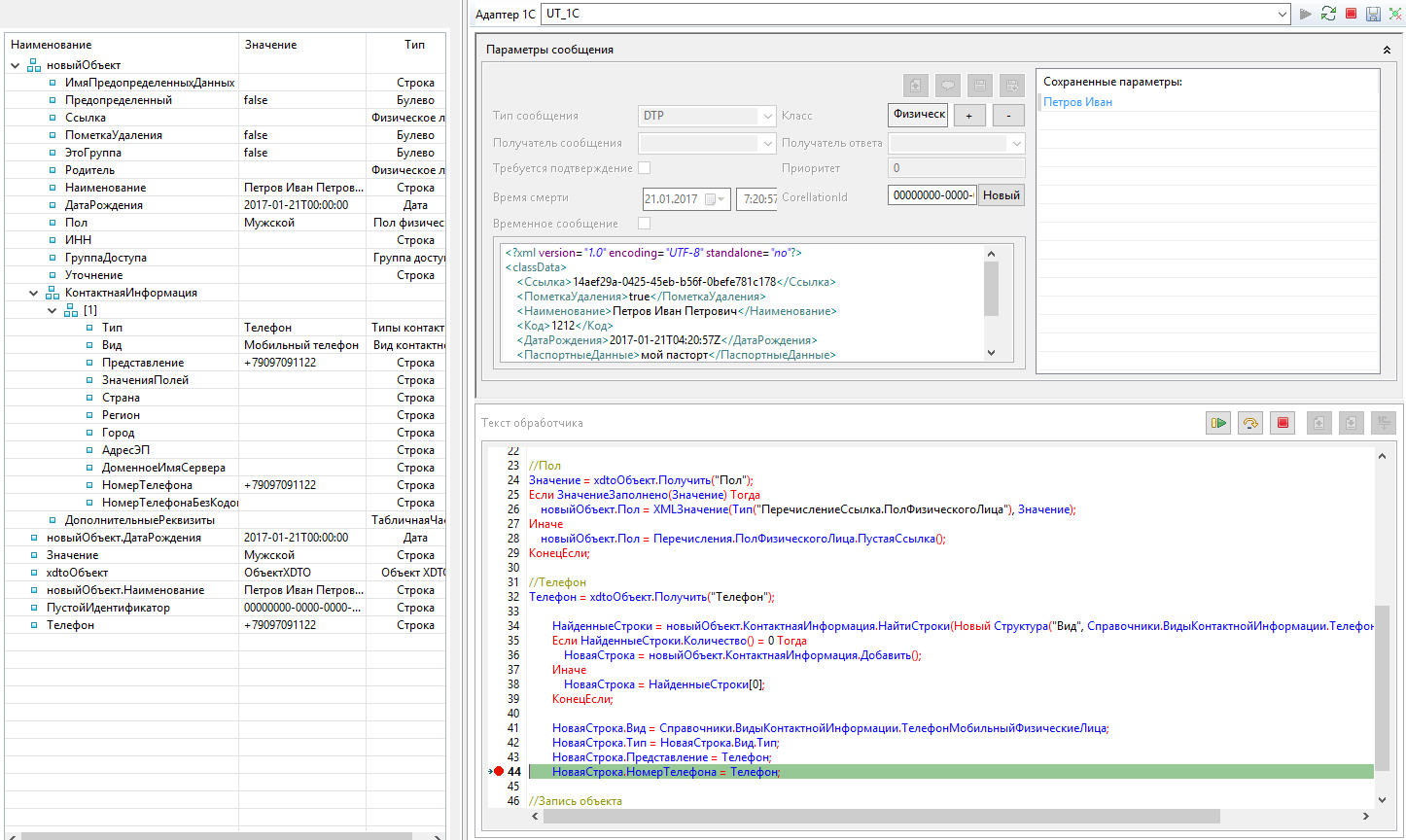
Task: Open the Адаптер 1С dropdown list
Action: pos(1283,14)
